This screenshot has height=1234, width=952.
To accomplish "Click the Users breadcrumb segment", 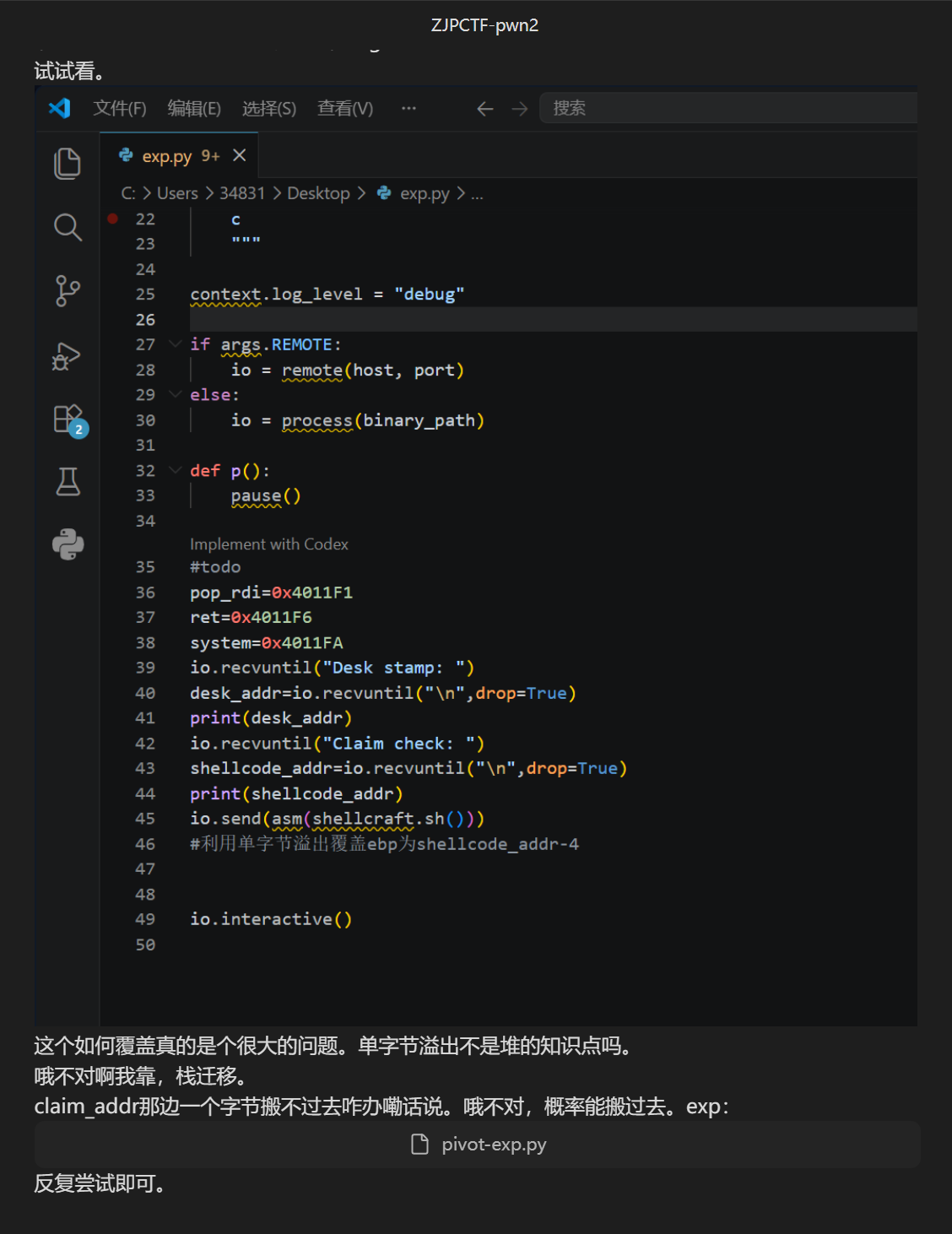I will coord(177,193).
